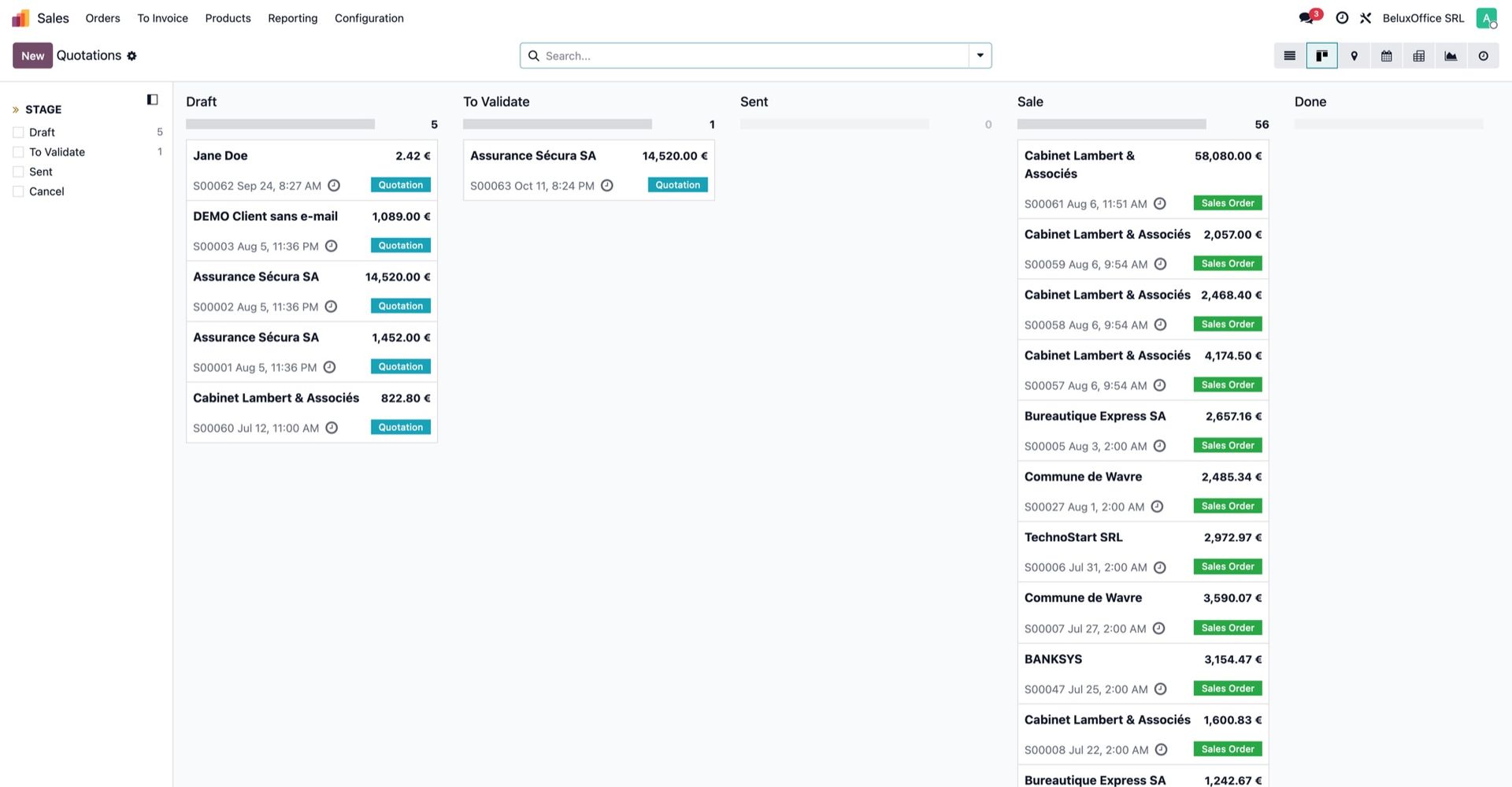The width and height of the screenshot is (1512, 787).
Task: Open the conversations messages icon
Action: (x=1307, y=18)
